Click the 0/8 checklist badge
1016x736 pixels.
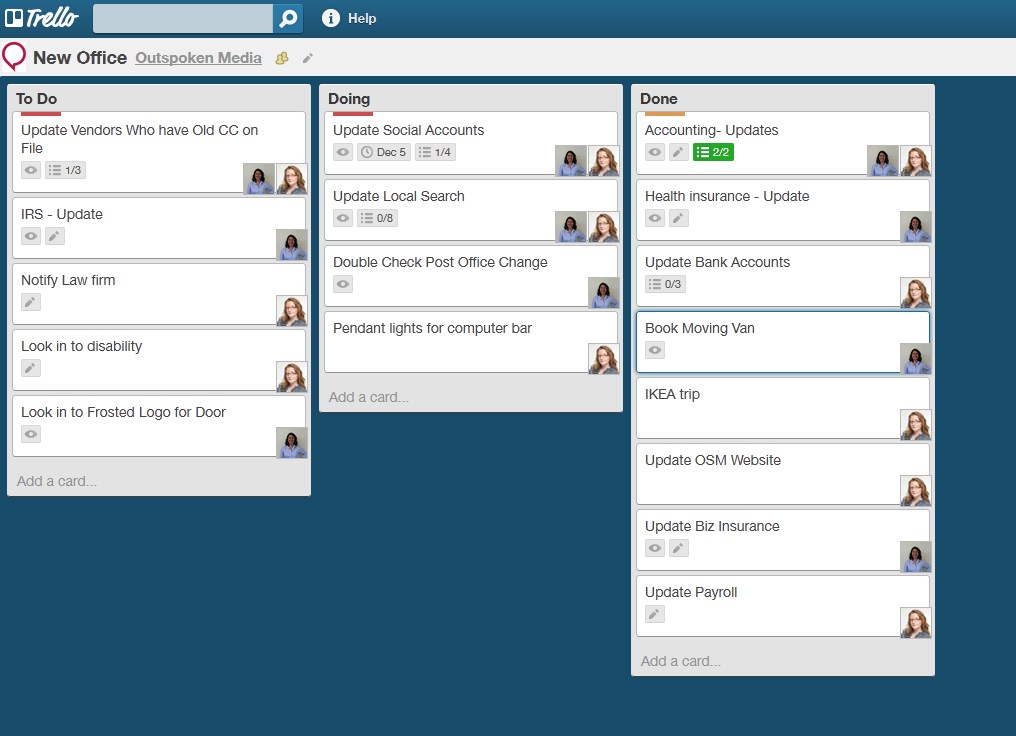click(x=378, y=218)
